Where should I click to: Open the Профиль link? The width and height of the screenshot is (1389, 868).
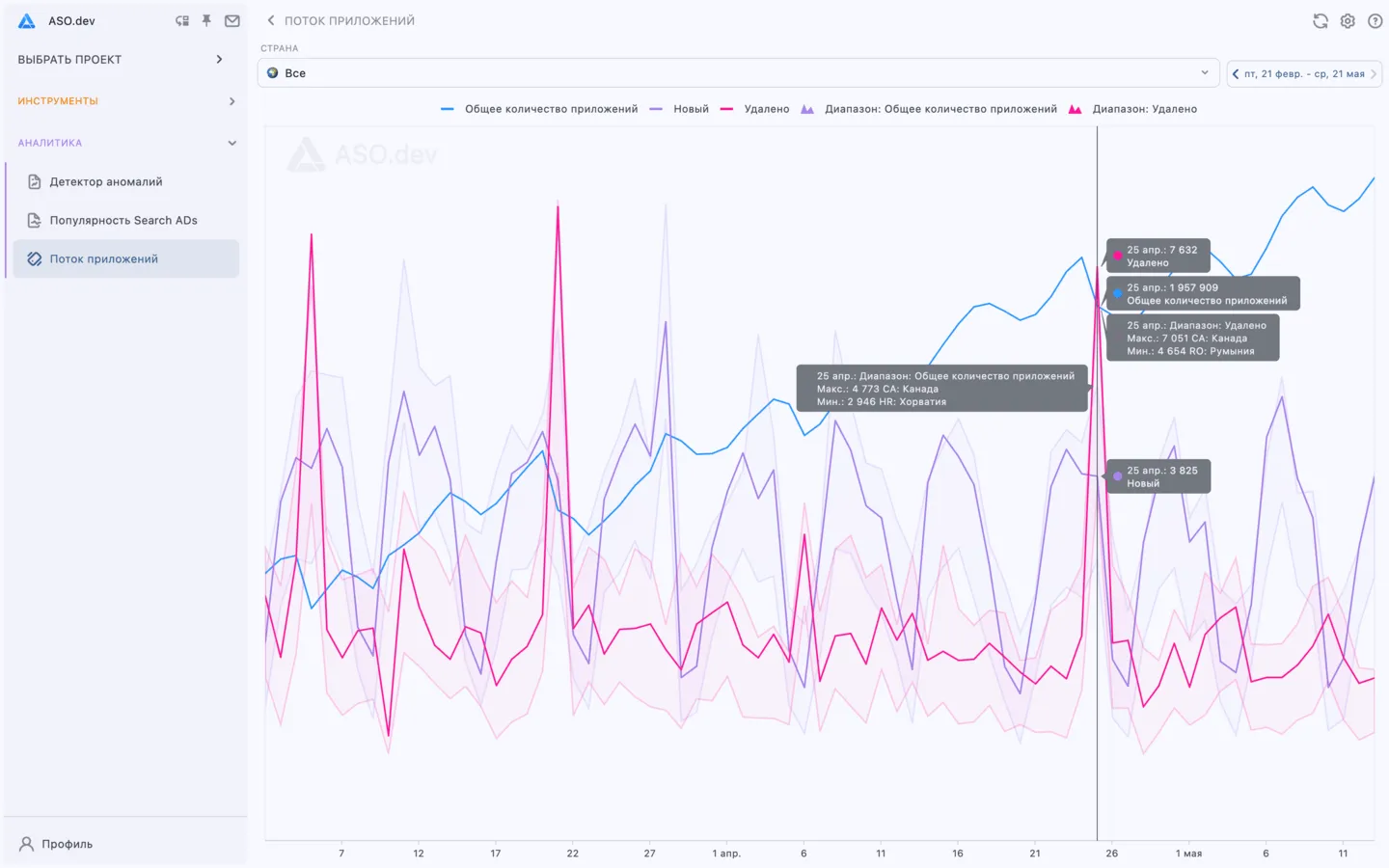pyautogui.click(x=67, y=844)
